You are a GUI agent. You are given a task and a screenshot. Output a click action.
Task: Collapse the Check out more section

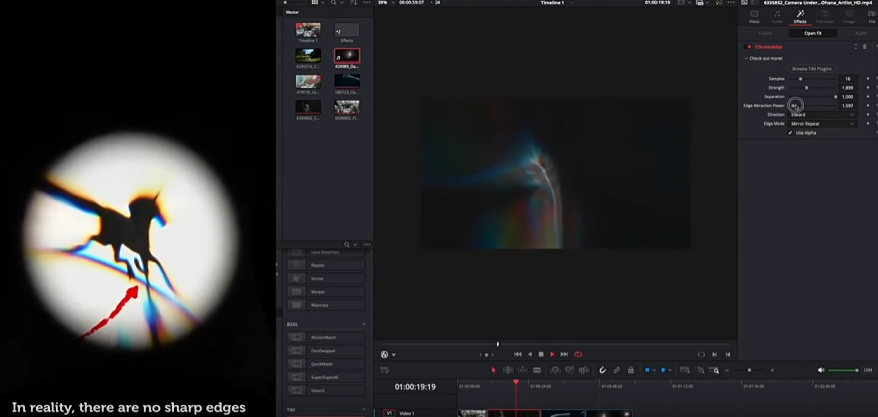click(746, 58)
